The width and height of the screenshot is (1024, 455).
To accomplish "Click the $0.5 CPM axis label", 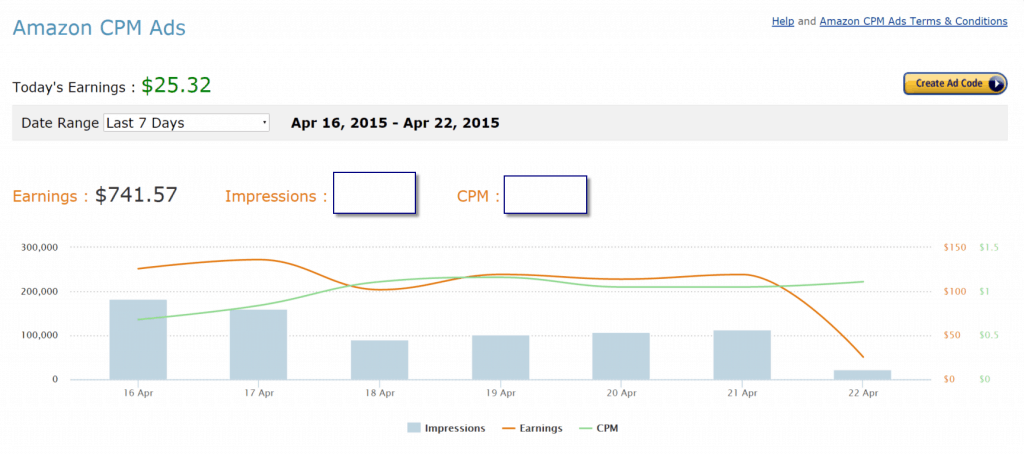I will [x=989, y=336].
